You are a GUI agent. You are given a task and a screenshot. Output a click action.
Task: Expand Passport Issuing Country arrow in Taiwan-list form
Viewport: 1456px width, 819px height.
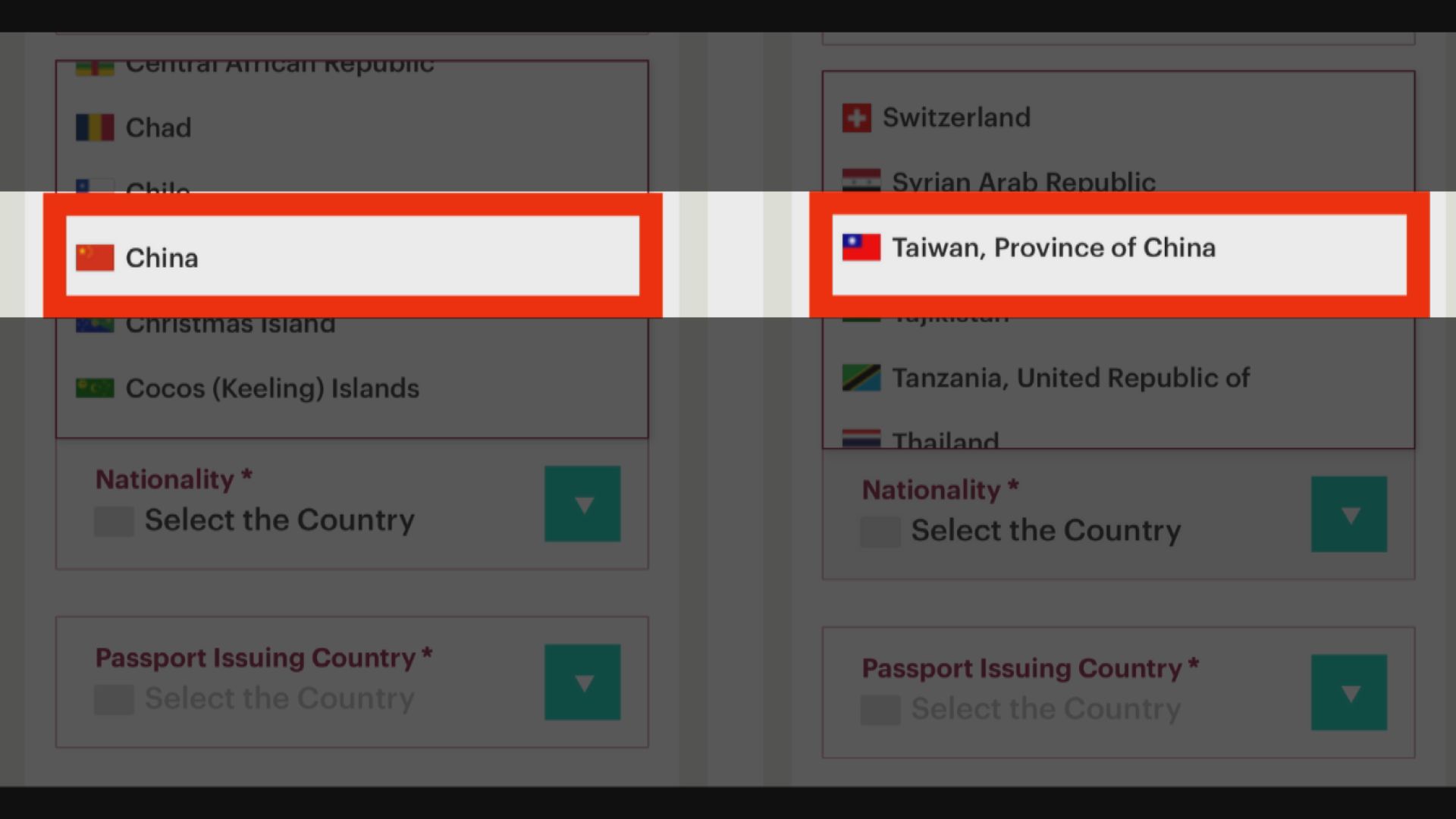coord(1349,693)
